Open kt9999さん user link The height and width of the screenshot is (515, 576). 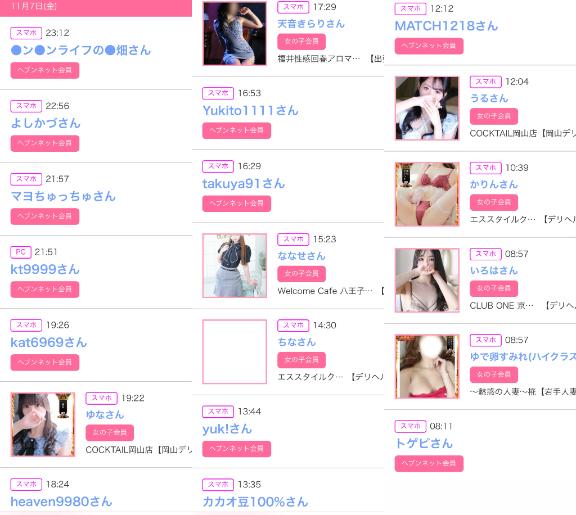pyautogui.click(x=45, y=269)
